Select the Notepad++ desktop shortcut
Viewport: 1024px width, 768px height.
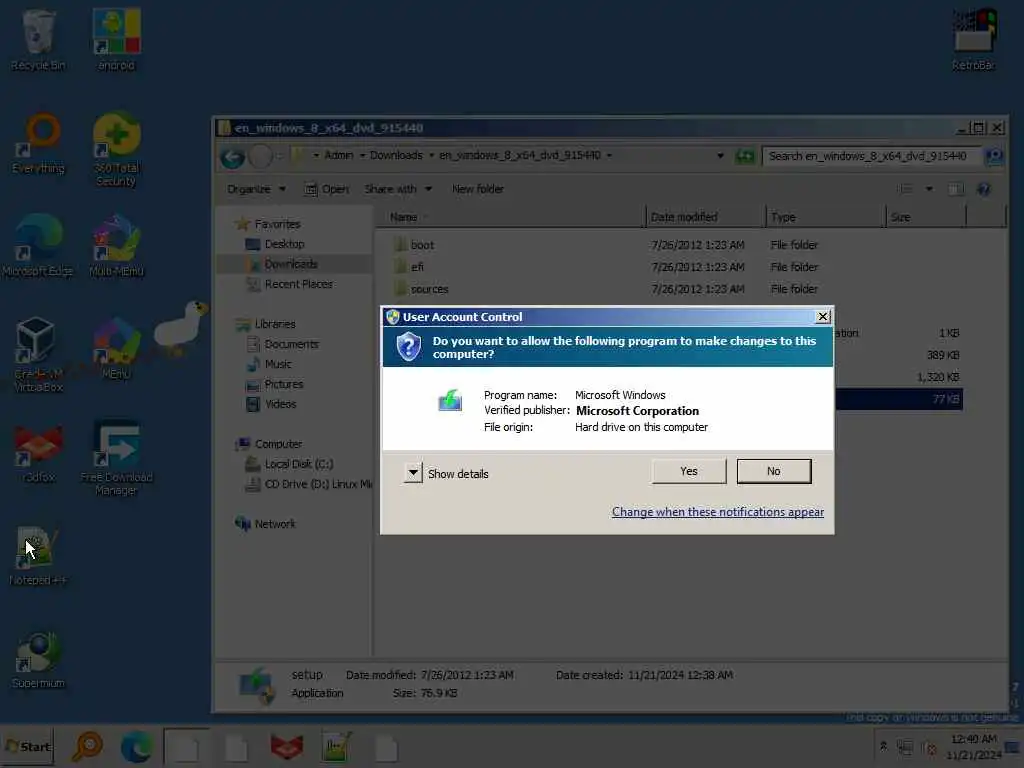point(38,556)
